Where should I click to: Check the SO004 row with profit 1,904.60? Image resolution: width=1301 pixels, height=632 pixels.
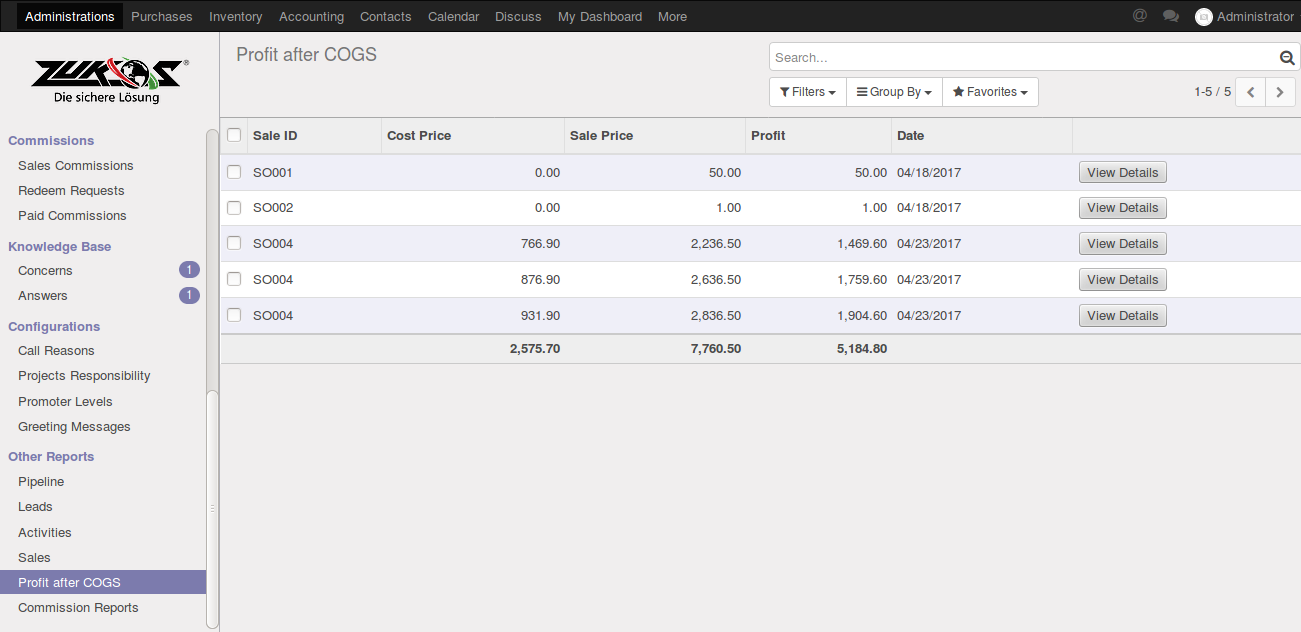(234, 315)
